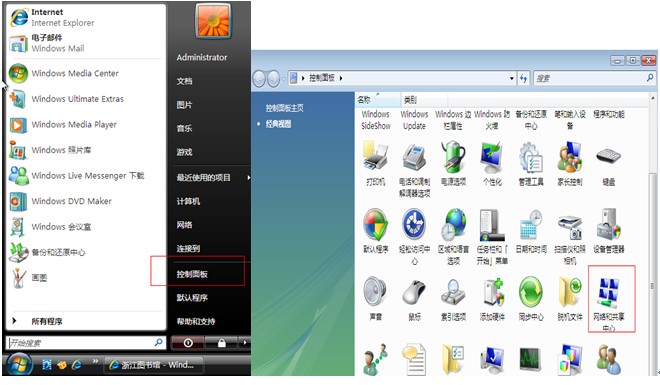The width and height of the screenshot is (660, 385).
Task: Open the 鼠标 mouse settings icon
Action: coord(414,298)
